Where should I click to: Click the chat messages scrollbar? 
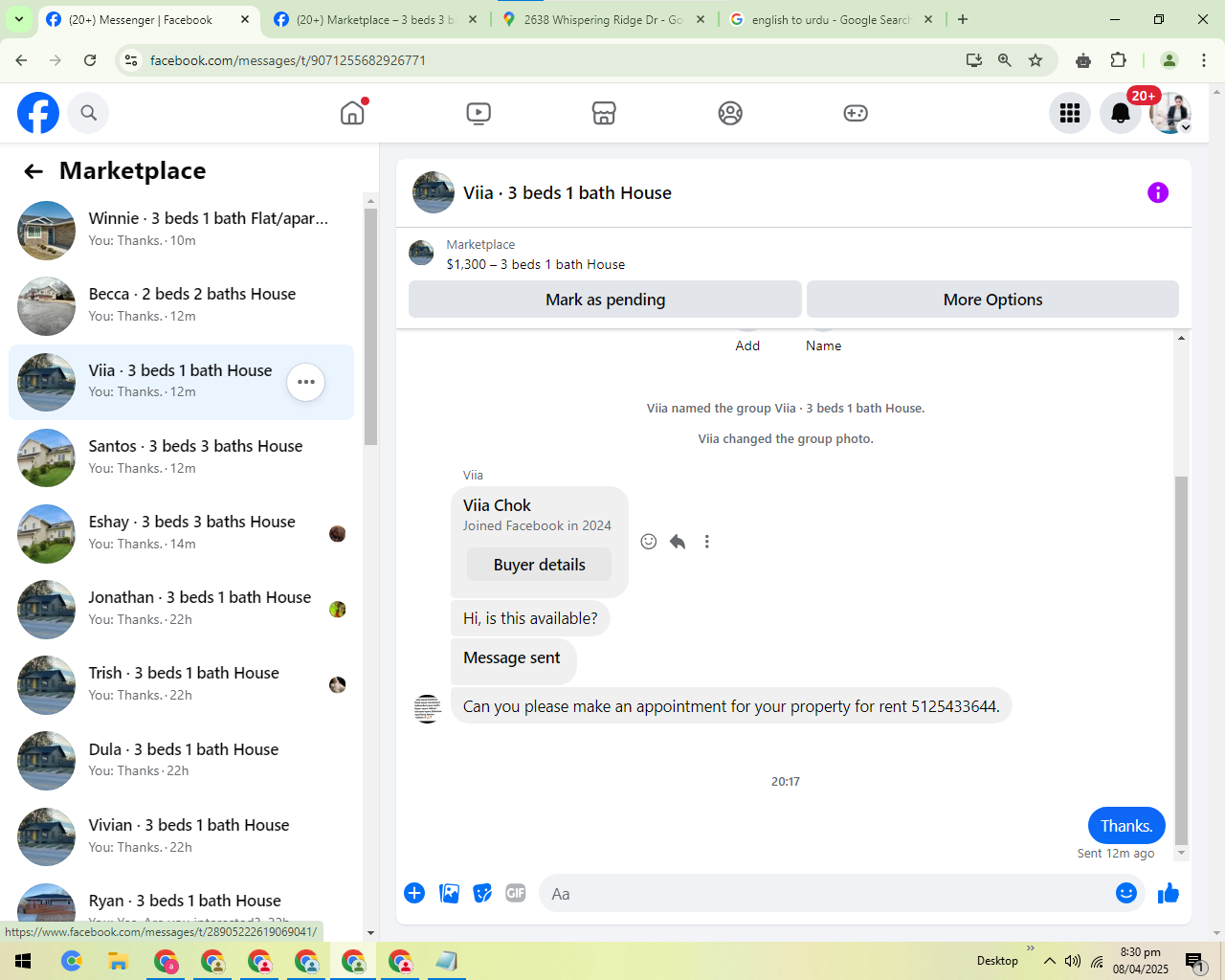point(1181,660)
